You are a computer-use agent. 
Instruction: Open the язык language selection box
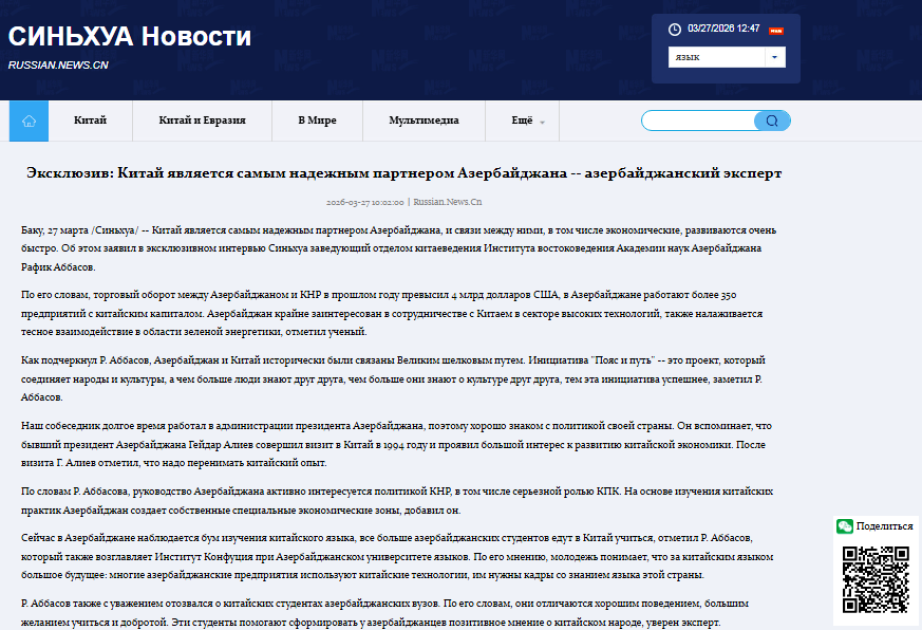[717, 57]
